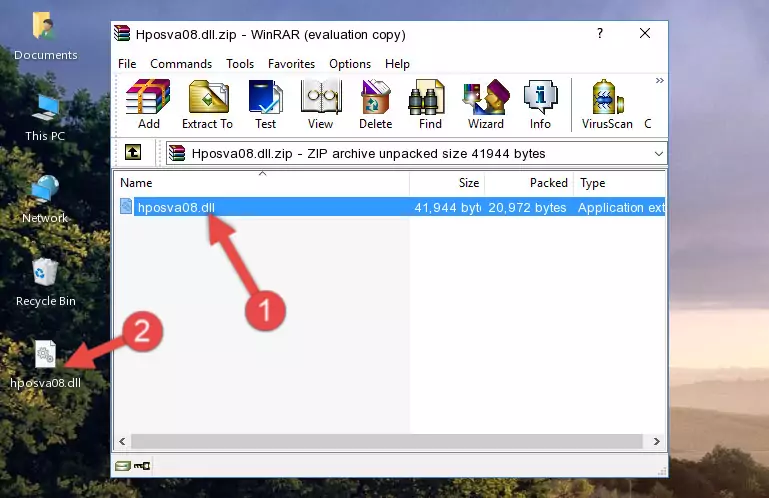This screenshot has height=498, width=769.
Task: Click the drive icon in status bar
Action: pos(123,466)
